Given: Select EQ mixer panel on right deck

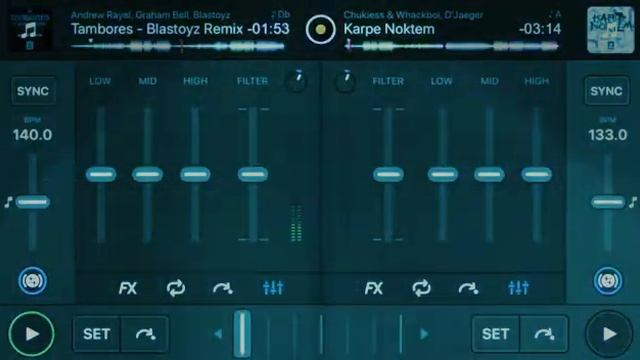Looking at the screenshot, I should coord(519,288).
